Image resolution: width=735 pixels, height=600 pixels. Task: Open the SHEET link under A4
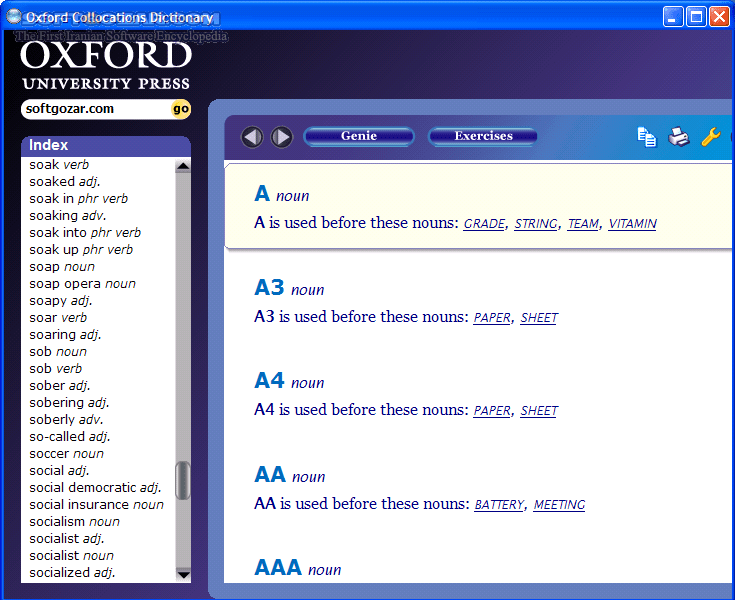coord(539,411)
